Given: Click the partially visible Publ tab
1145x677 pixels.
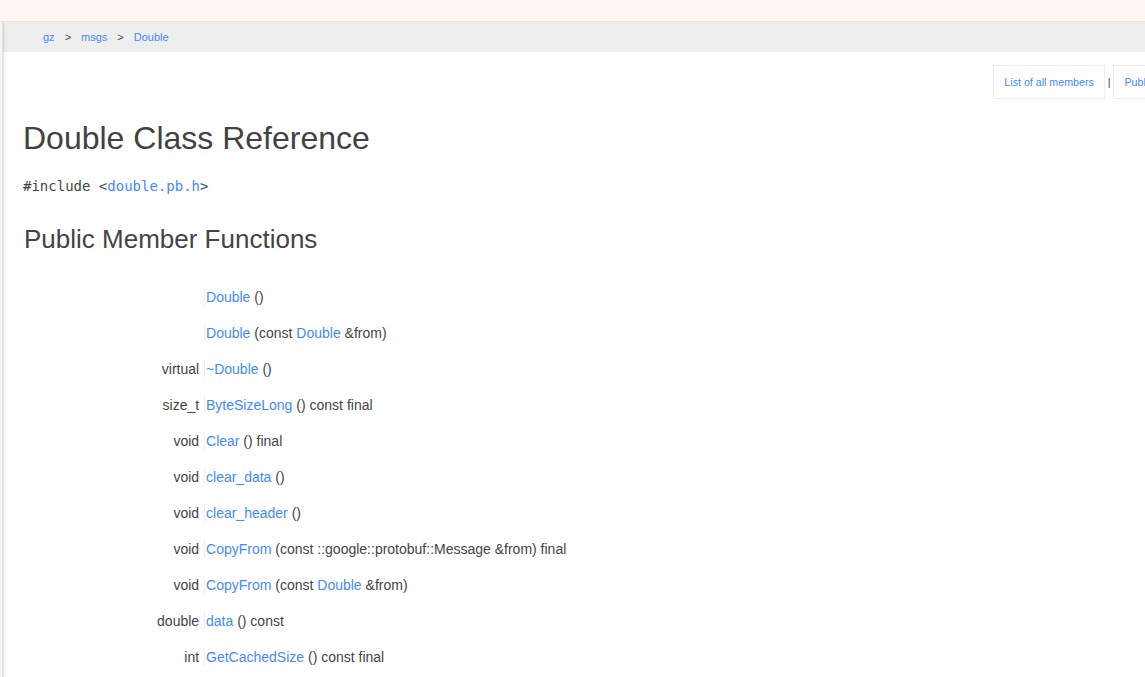Looking at the screenshot, I should [x=1133, y=82].
